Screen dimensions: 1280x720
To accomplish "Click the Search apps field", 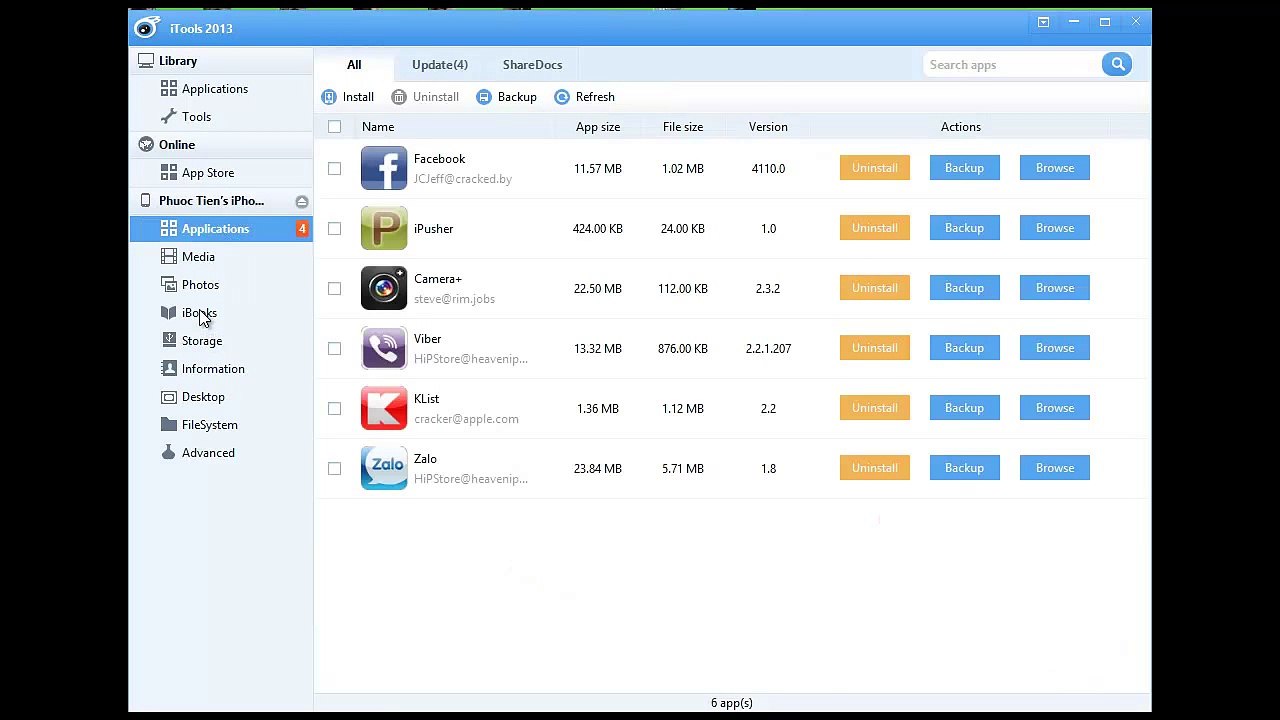I will click(1012, 65).
